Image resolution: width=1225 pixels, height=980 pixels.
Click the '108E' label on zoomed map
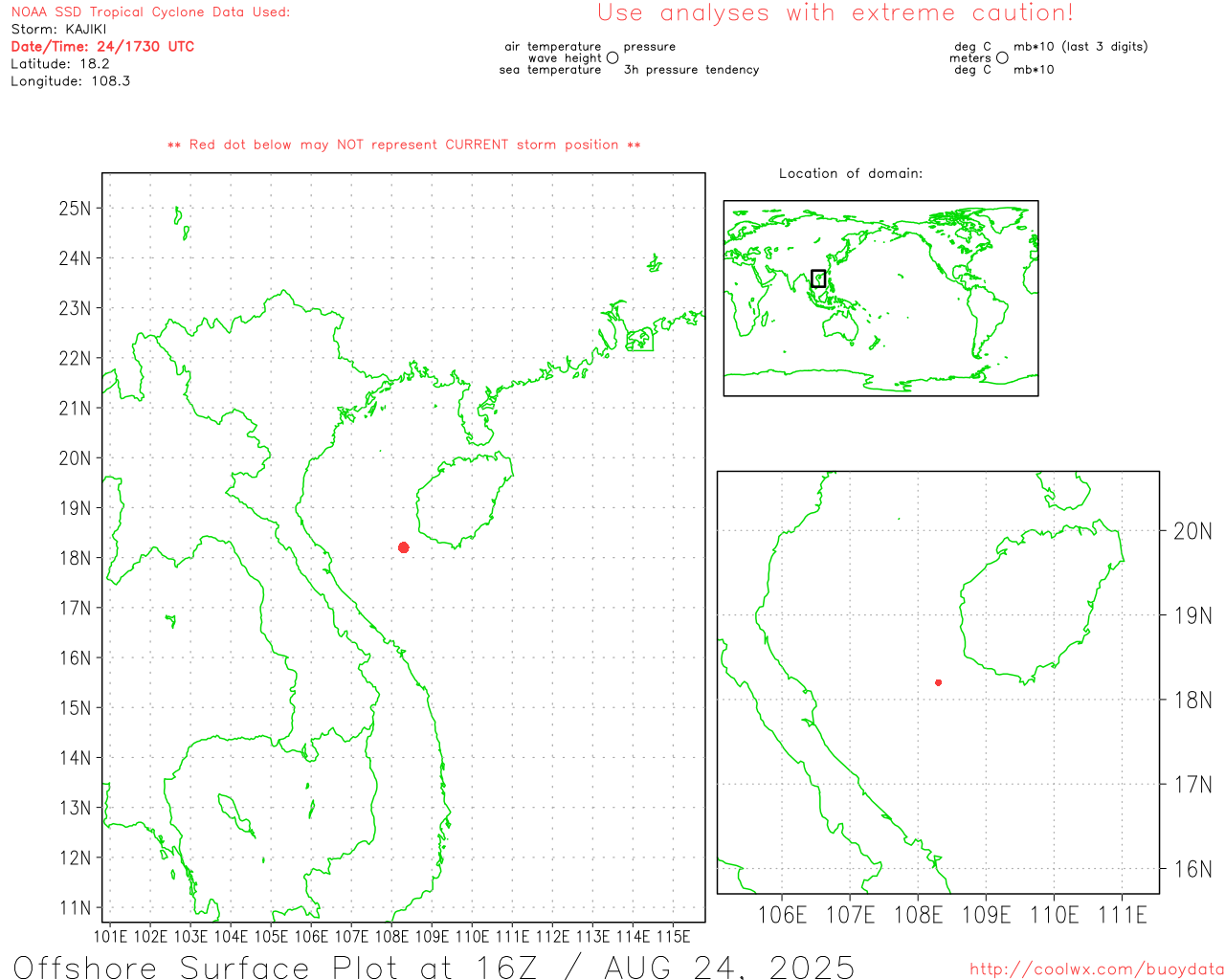point(918,915)
